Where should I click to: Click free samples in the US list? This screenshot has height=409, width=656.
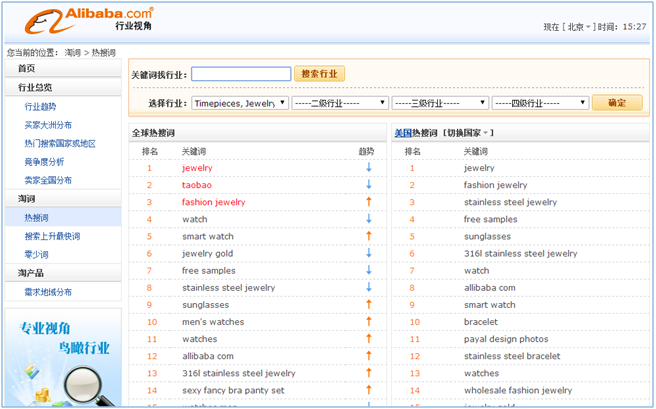pyautogui.click(x=490, y=219)
